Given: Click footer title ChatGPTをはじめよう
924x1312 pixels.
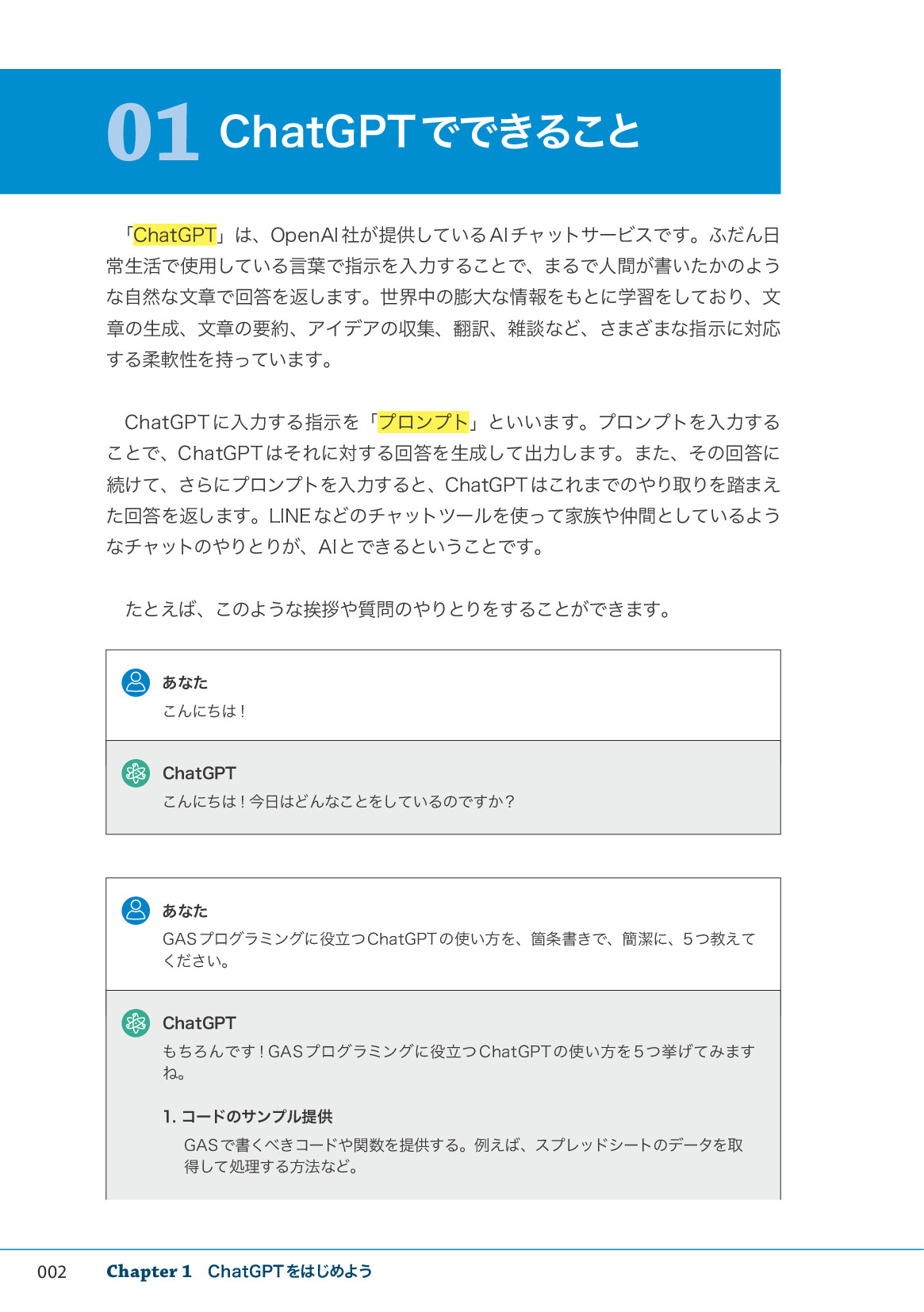Looking at the screenshot, I should 289,1272.
